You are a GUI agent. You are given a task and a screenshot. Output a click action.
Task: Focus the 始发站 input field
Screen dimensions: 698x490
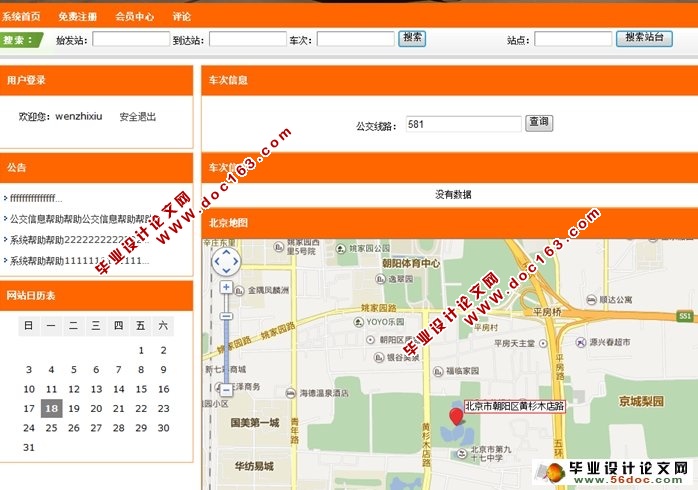(131, 39)
